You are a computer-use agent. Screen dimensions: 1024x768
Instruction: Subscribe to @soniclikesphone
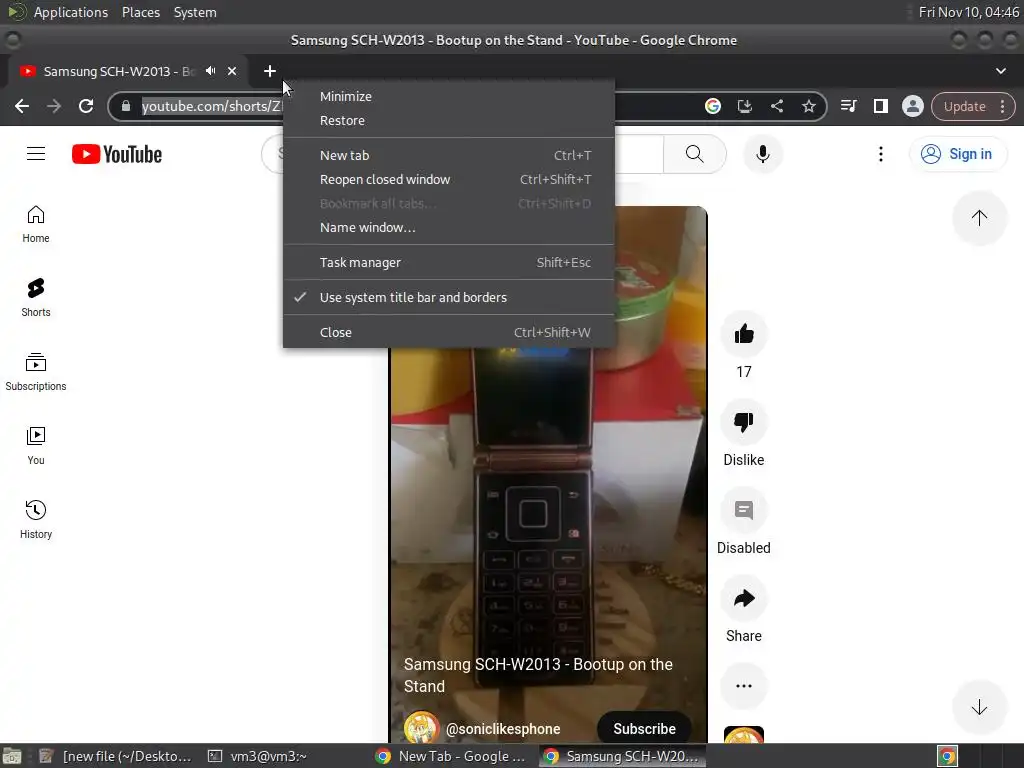tap(644, 728)
